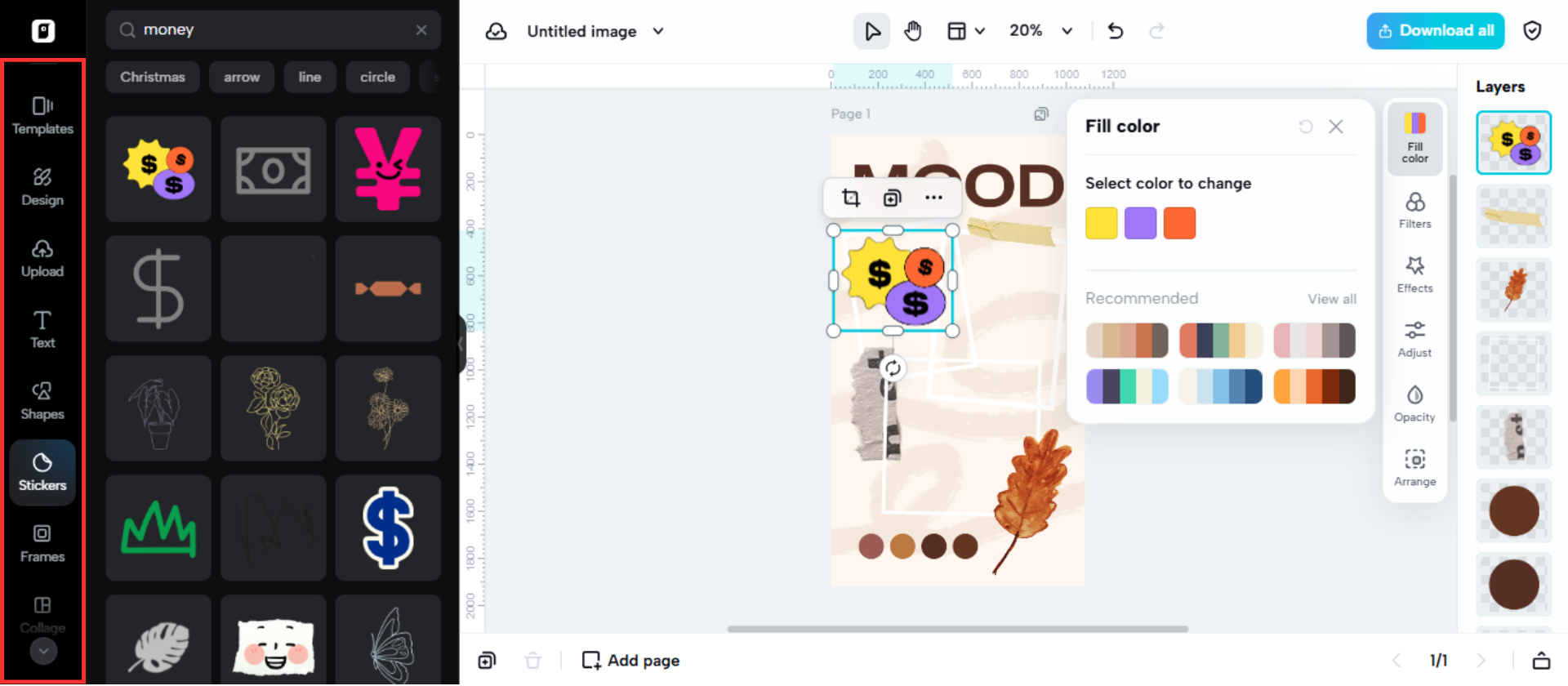Select the orange color swatch to change
1568x686 pixels.
pyautogui.click(x=1179, y=223)
